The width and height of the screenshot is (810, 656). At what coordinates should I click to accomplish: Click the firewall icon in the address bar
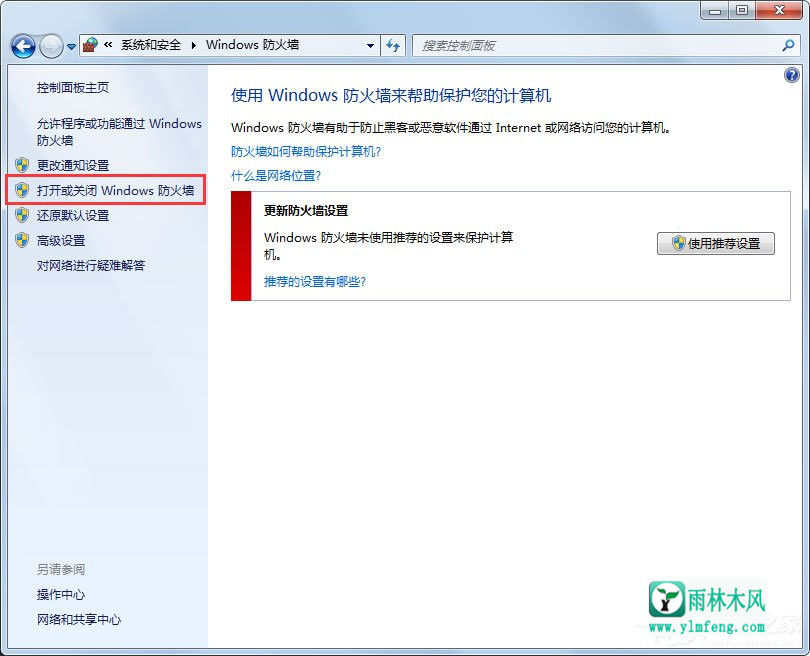pyautogui.click(x=90, y=45)
